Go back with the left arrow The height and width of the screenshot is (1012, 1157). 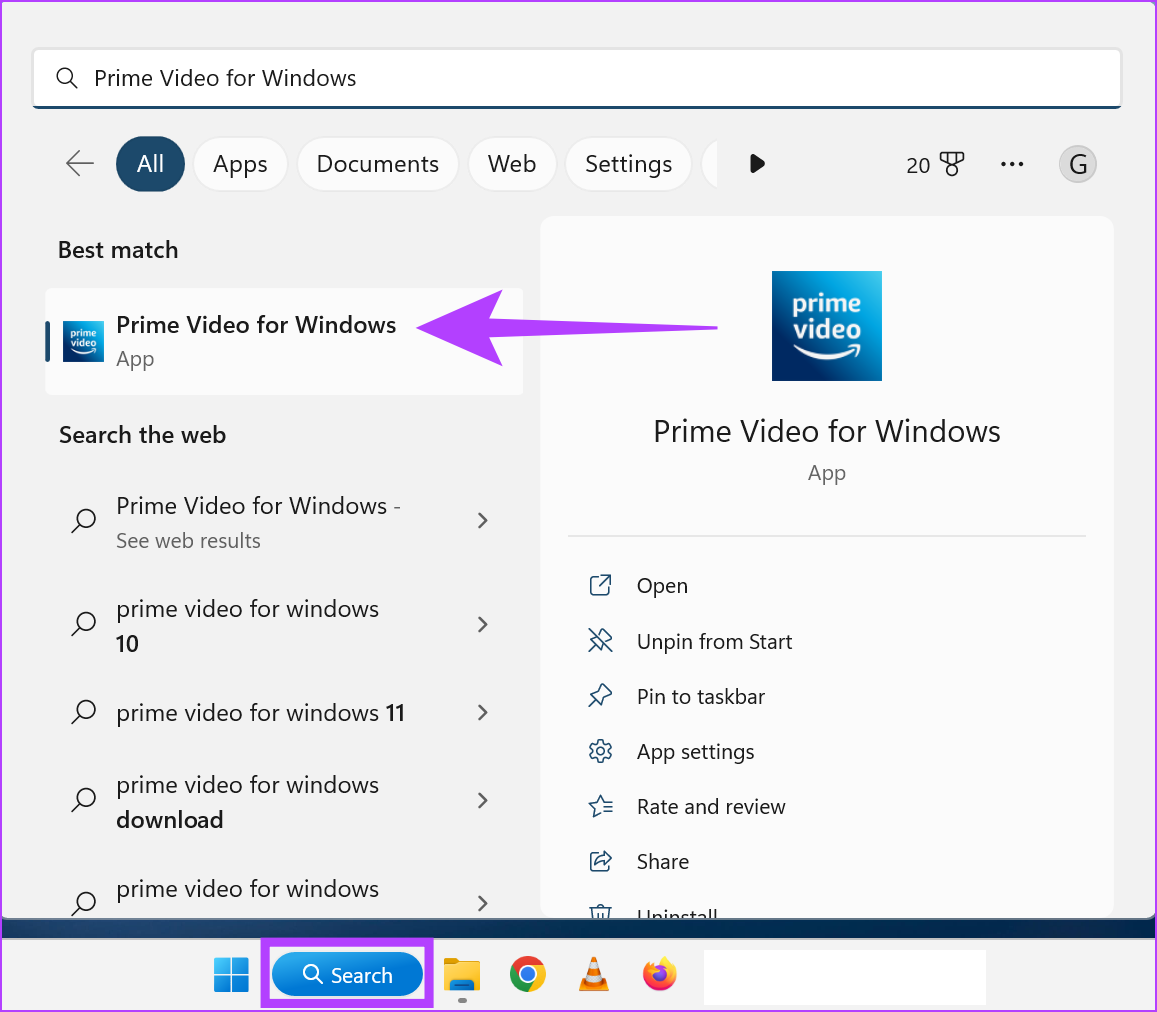pos(80,164)
